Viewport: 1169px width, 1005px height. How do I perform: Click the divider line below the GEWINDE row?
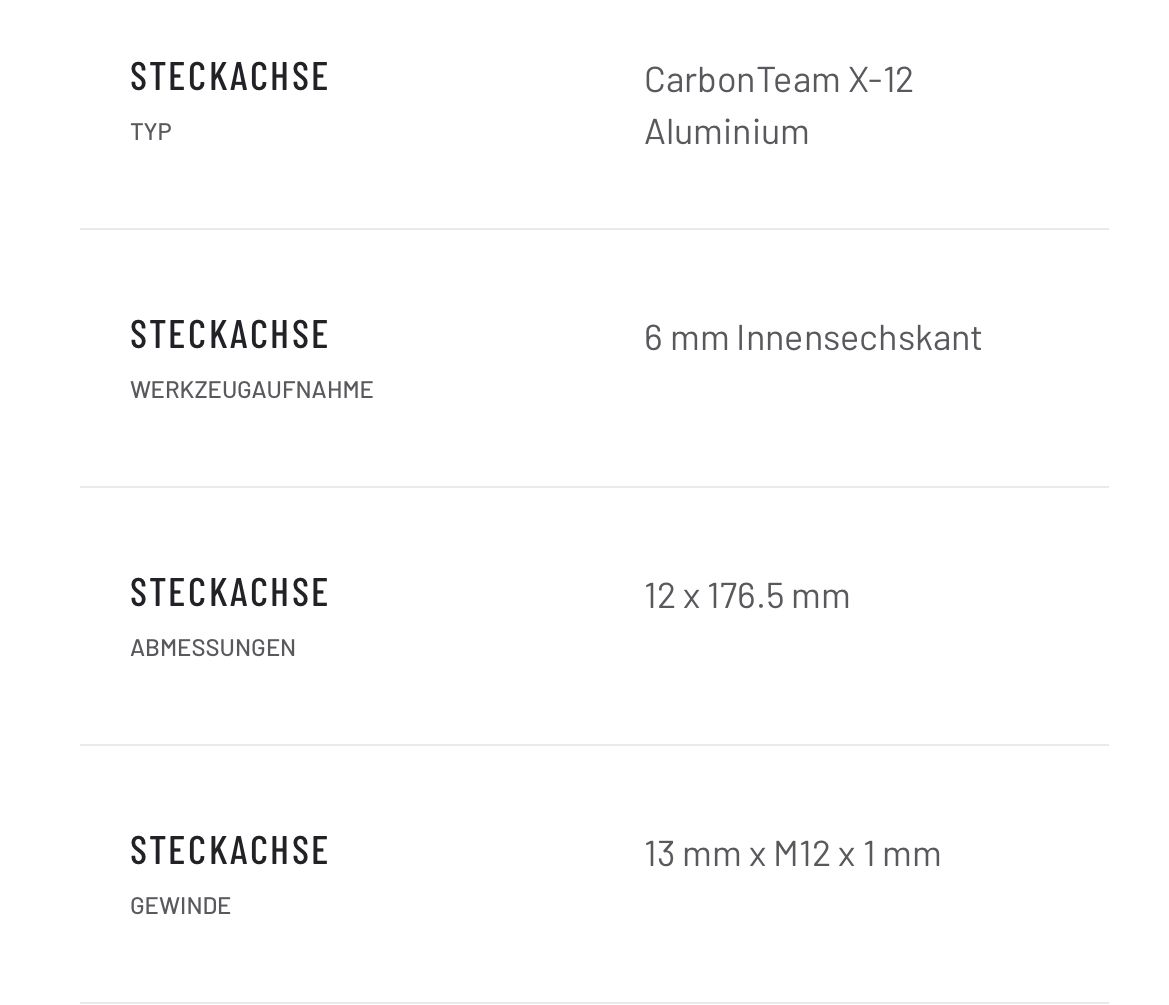pyautogui.click(x=594, y=1002)
